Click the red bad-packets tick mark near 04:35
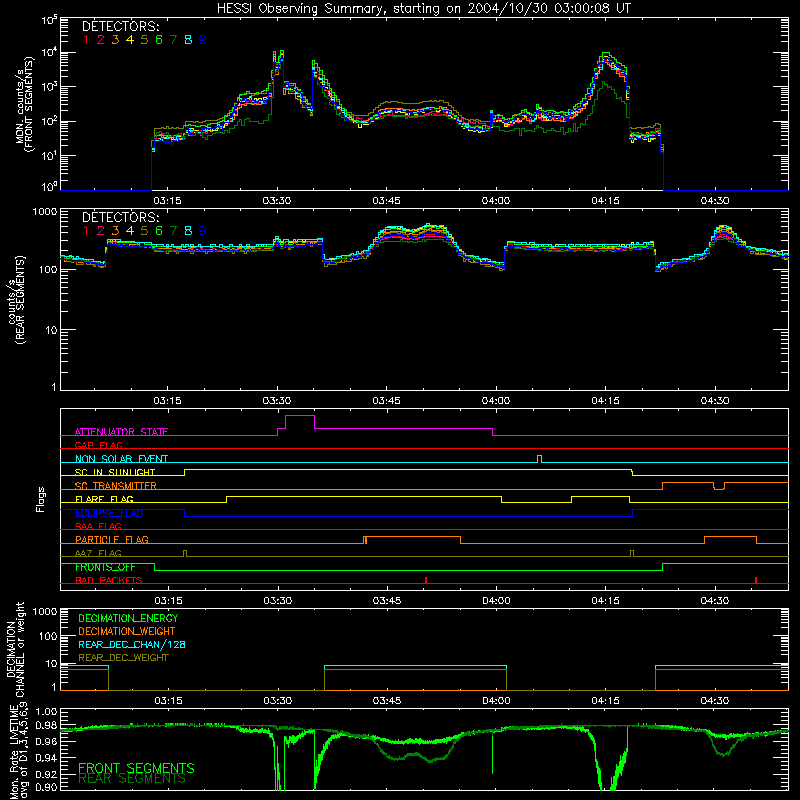This screenshot has width=800, height=800. click(756, 580)
